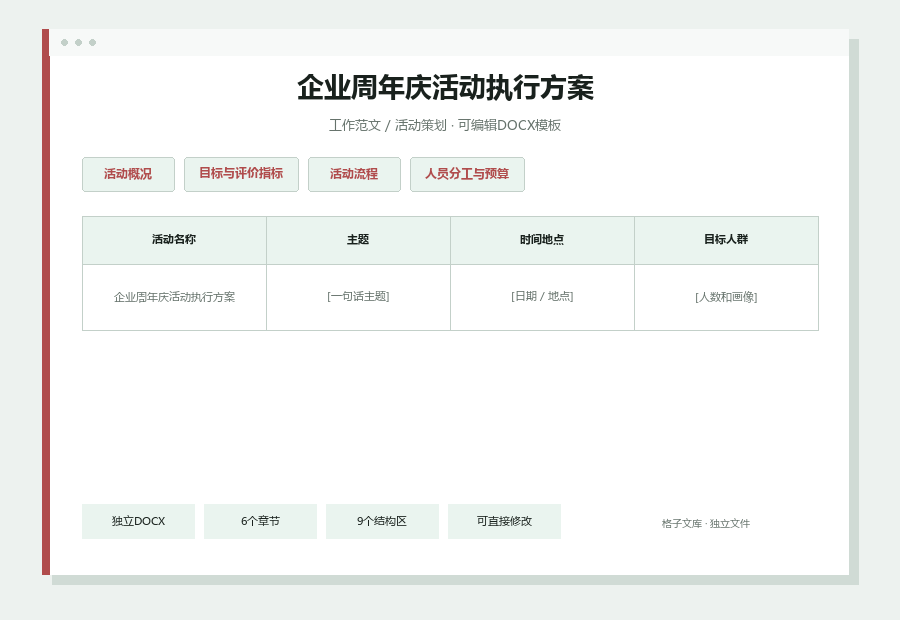
Task: Select the [人数和画像] placeholder cell
Action: point(726,297)
